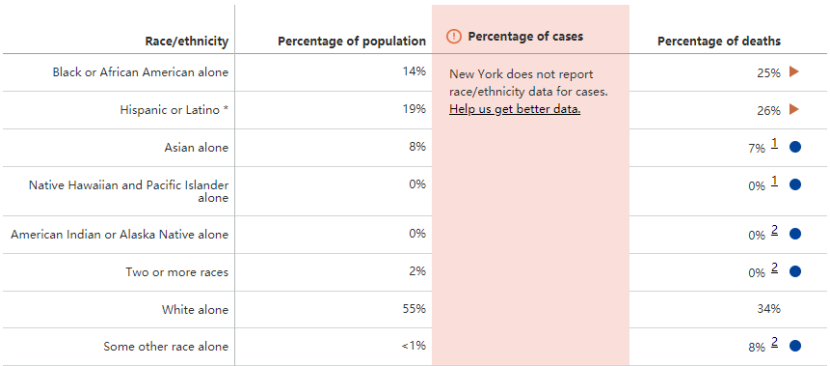Select the Percentage of cases header text
830x366 pixels.
(x=526, y=37)
